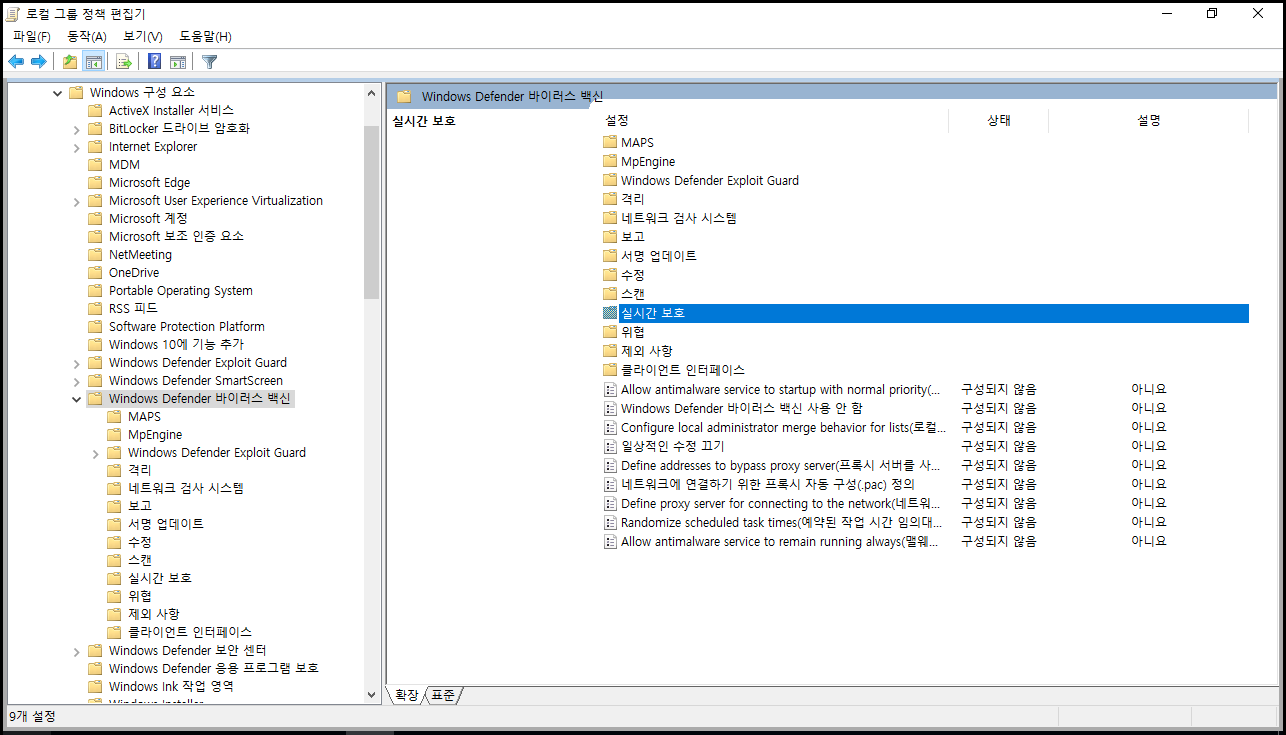1286x735 pixels.
Task: Open the 파일(F) menu
Action: (32, 36)
